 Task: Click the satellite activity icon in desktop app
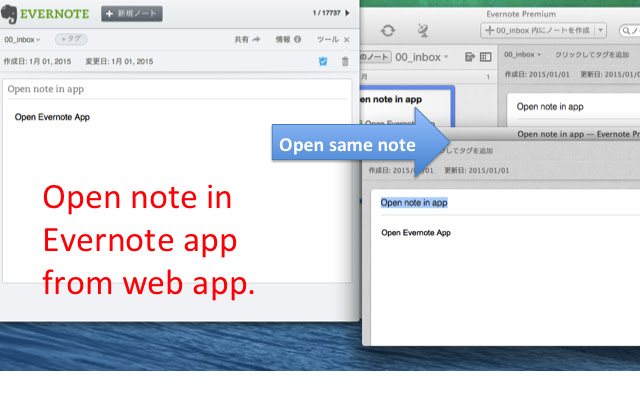423,30
